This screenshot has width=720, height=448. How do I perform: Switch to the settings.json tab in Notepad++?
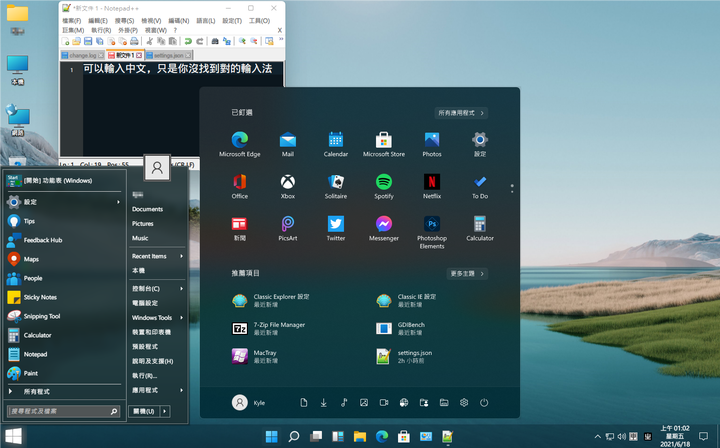(x=169, y=55)
